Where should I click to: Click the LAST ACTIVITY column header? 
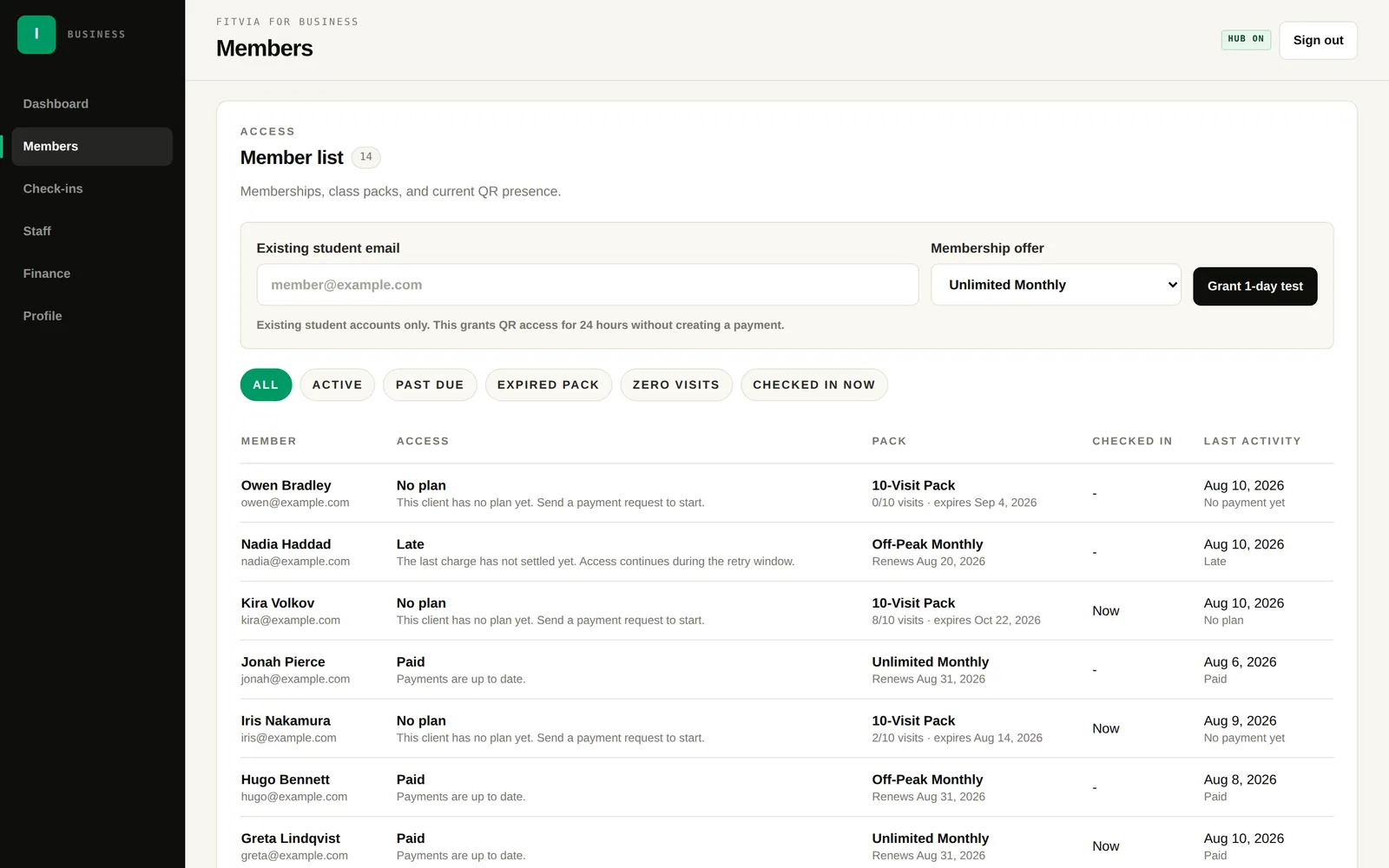pyautogui.click(x=1252, y=441)
